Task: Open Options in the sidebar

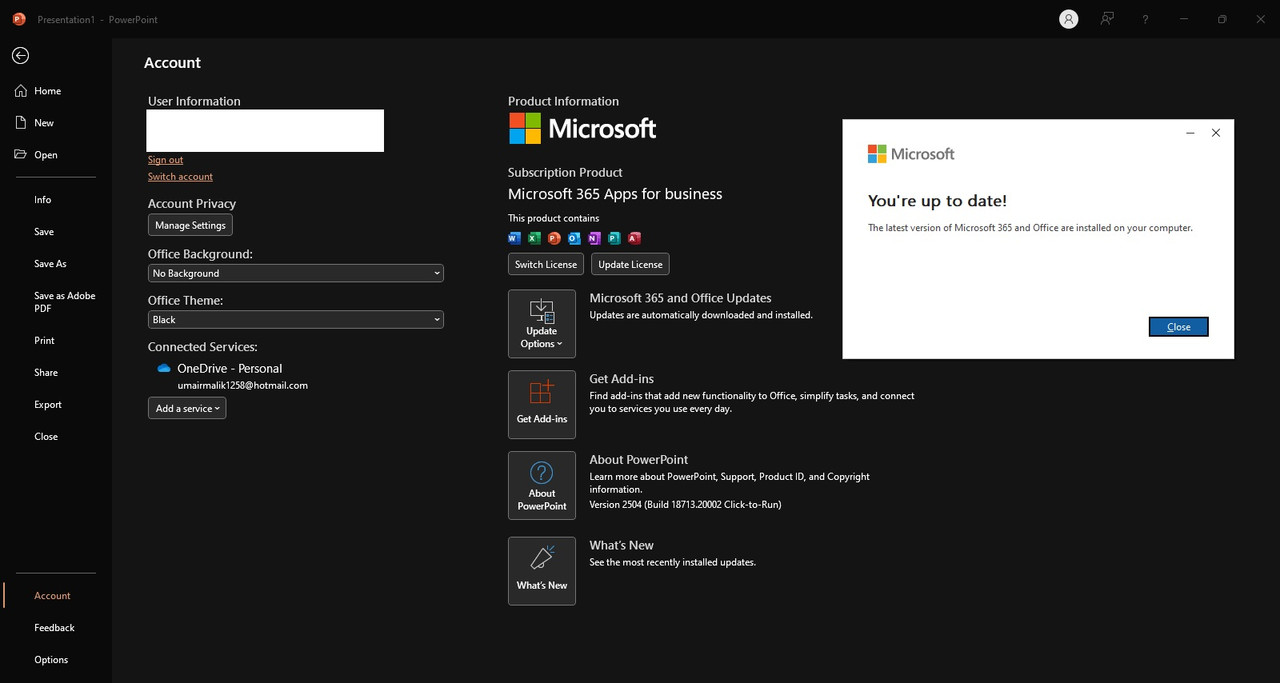Action: [51, 660]
